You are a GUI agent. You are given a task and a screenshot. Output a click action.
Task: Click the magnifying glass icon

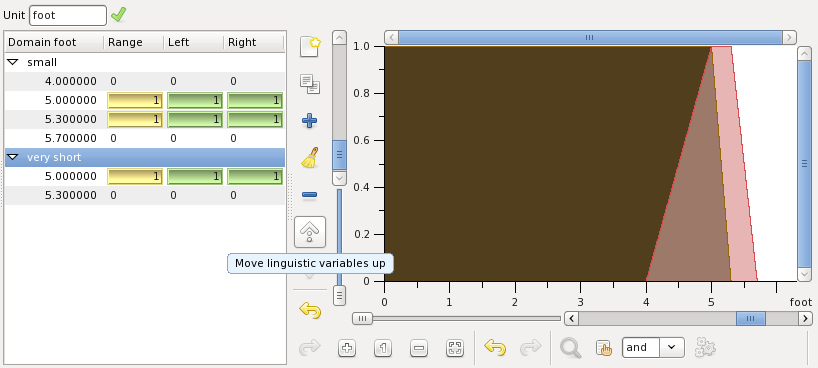tap(570, 348)
